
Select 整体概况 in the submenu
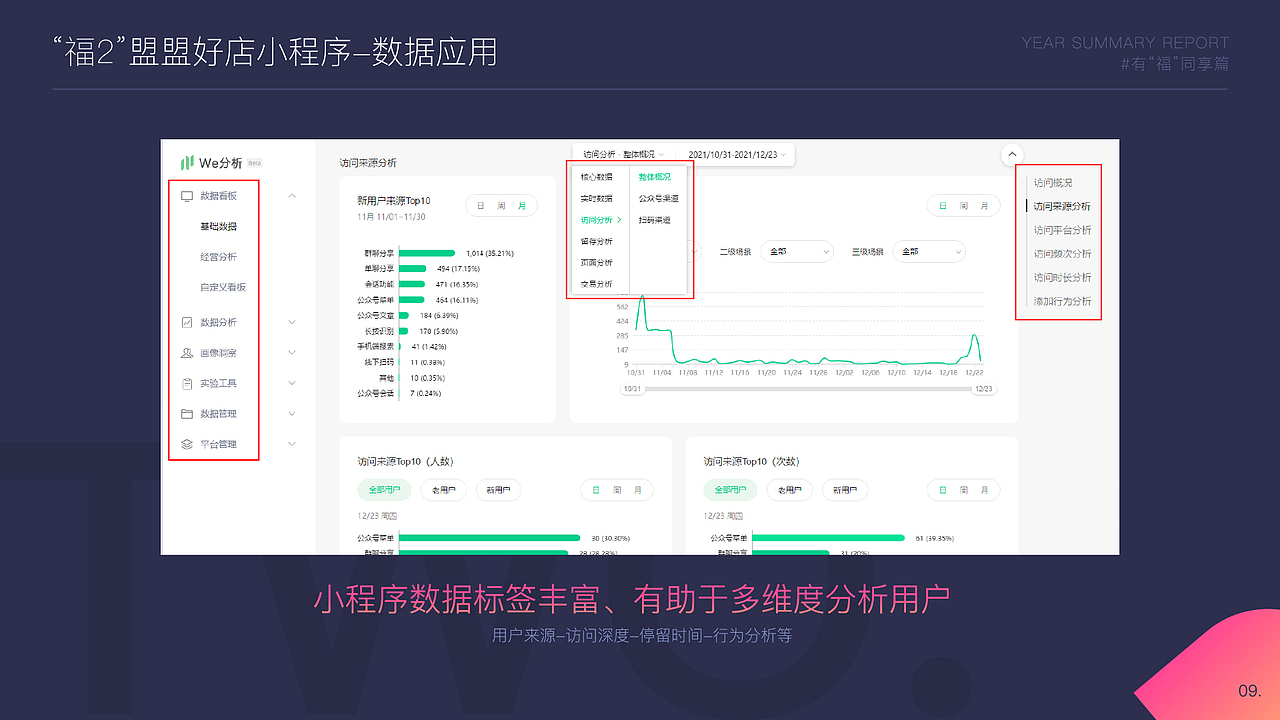(655, 177)
